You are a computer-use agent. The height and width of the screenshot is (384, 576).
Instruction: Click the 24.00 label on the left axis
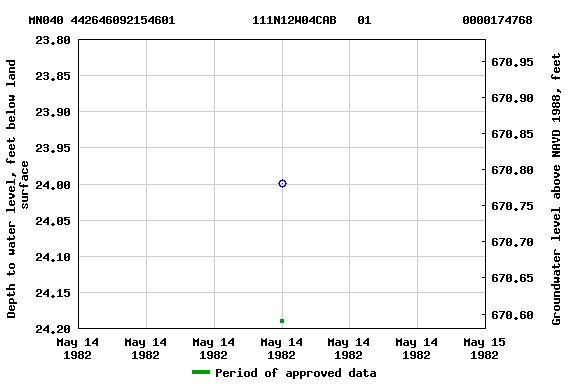pyautogui.click(x=53, y=185)
